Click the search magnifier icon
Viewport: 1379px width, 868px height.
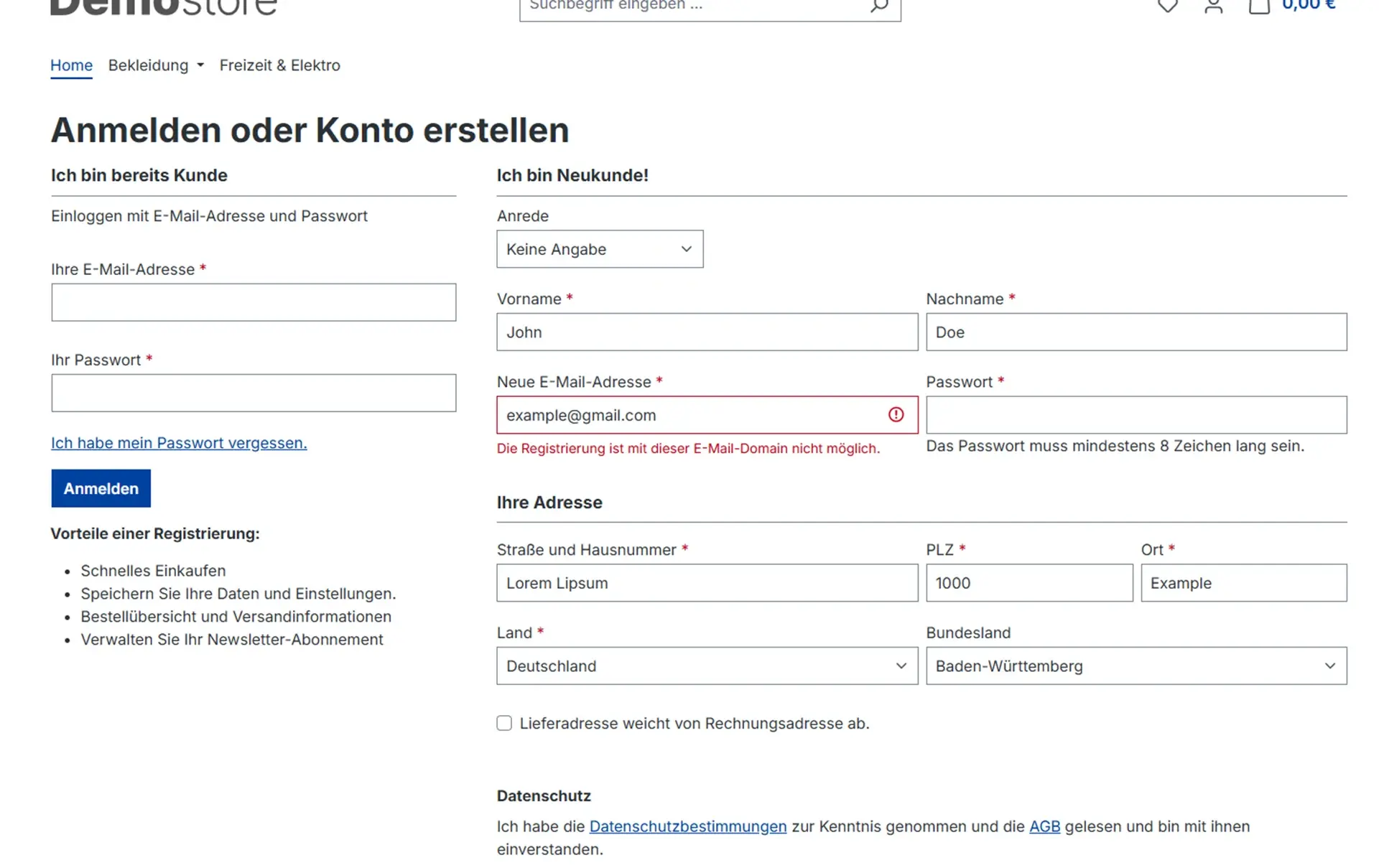click(x=879, y=6)
